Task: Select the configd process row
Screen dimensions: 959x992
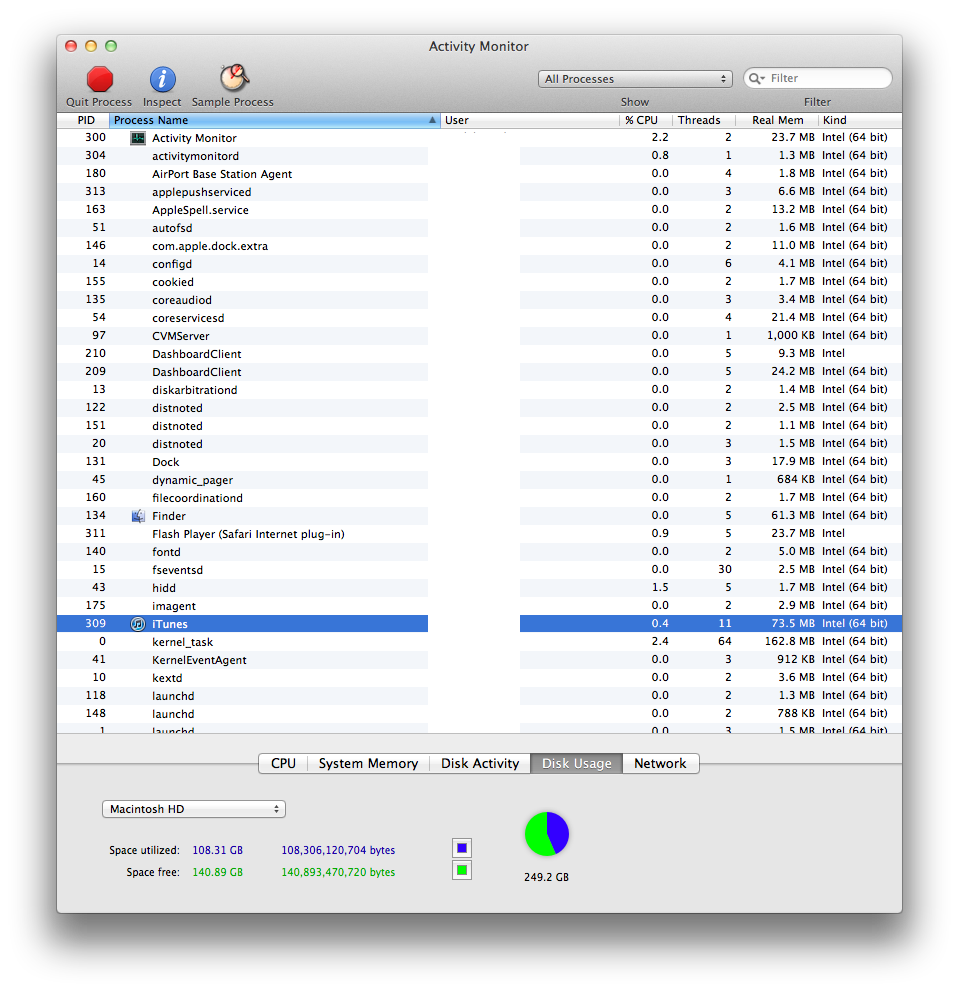Action: click(x=480, y=264)
